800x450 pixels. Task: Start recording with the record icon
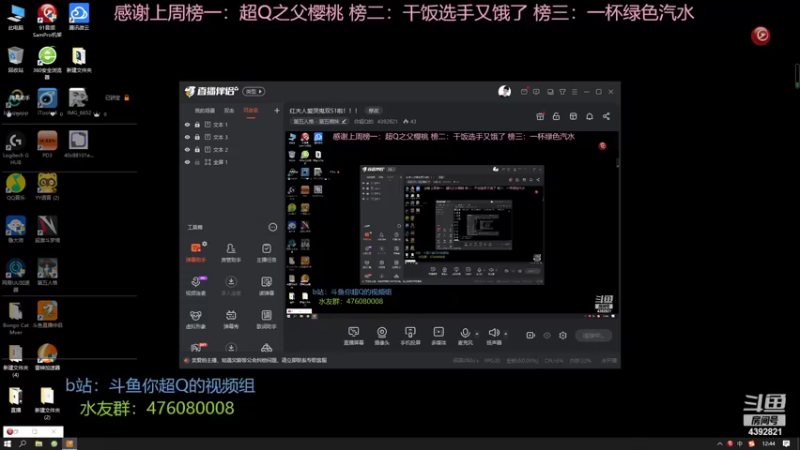(530, 335)
